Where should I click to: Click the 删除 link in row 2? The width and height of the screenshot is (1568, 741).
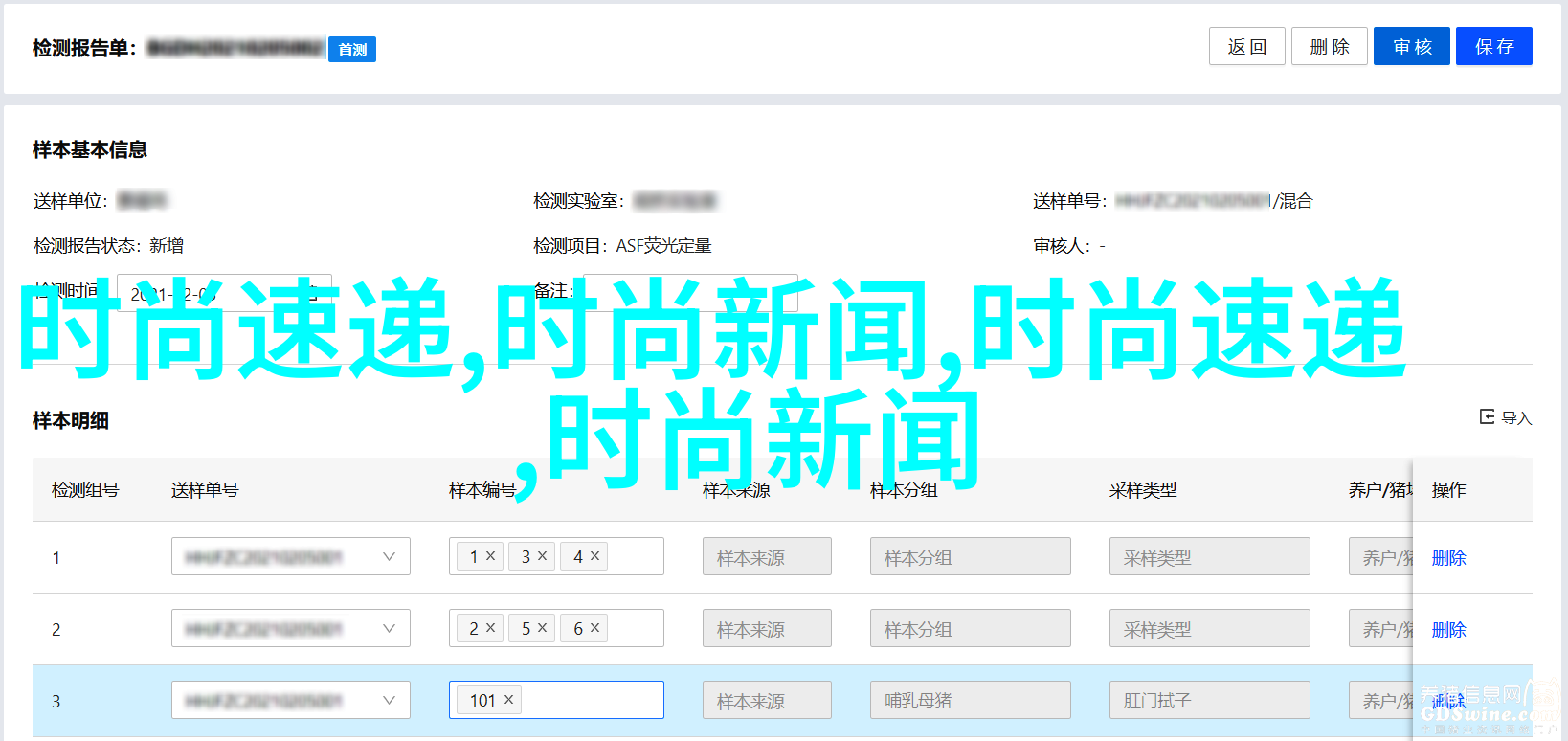[1448, 629]
